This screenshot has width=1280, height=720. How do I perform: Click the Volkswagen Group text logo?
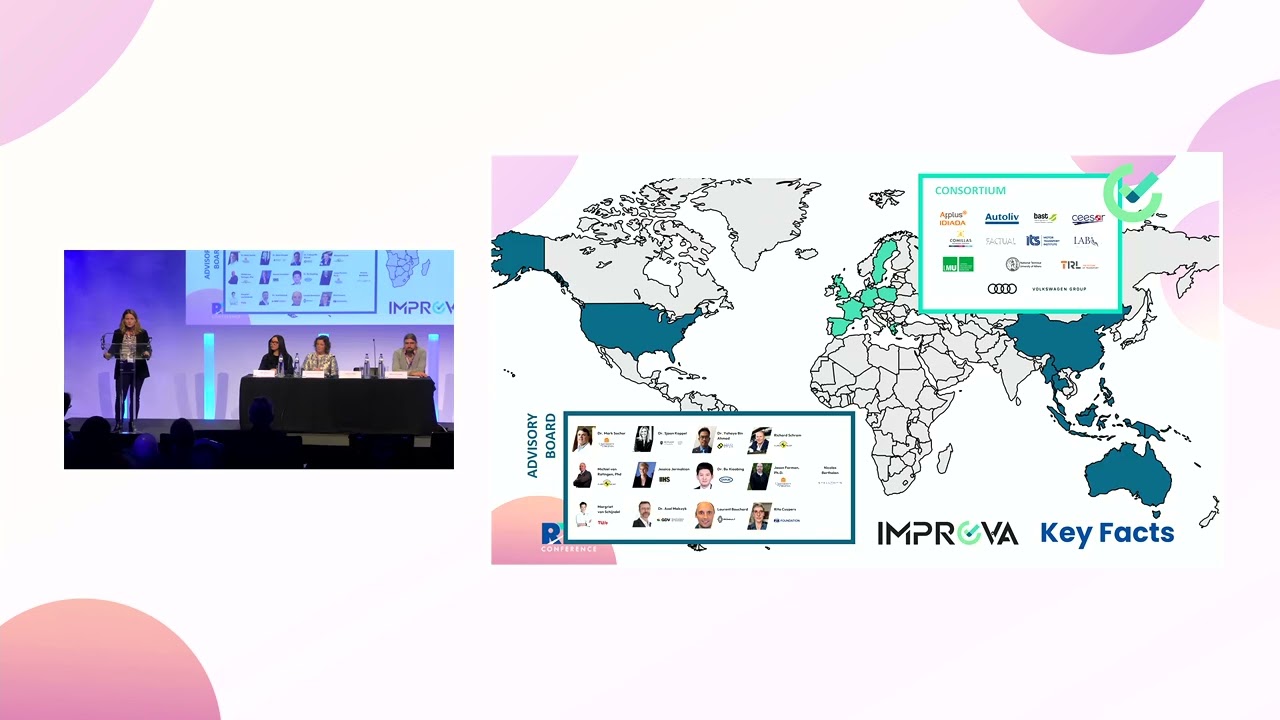tap(1059, 289)
